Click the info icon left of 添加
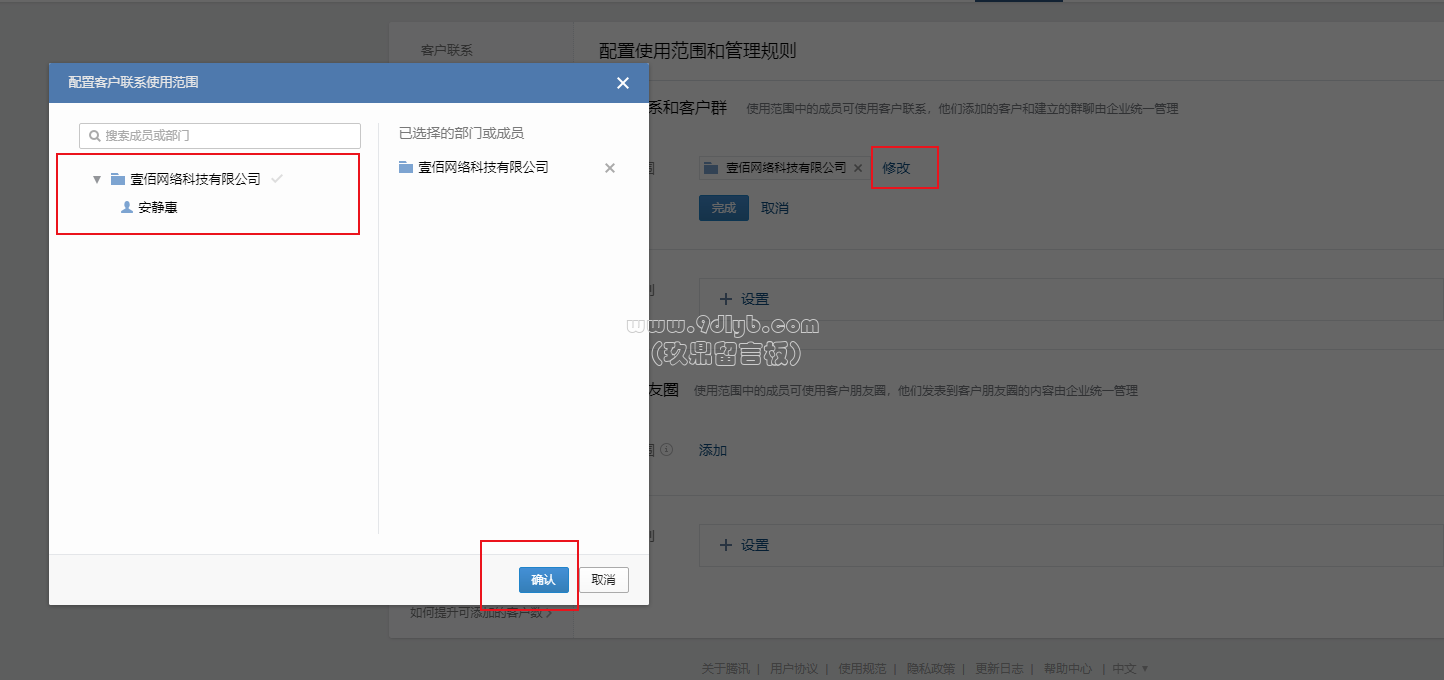 (666, 450)
